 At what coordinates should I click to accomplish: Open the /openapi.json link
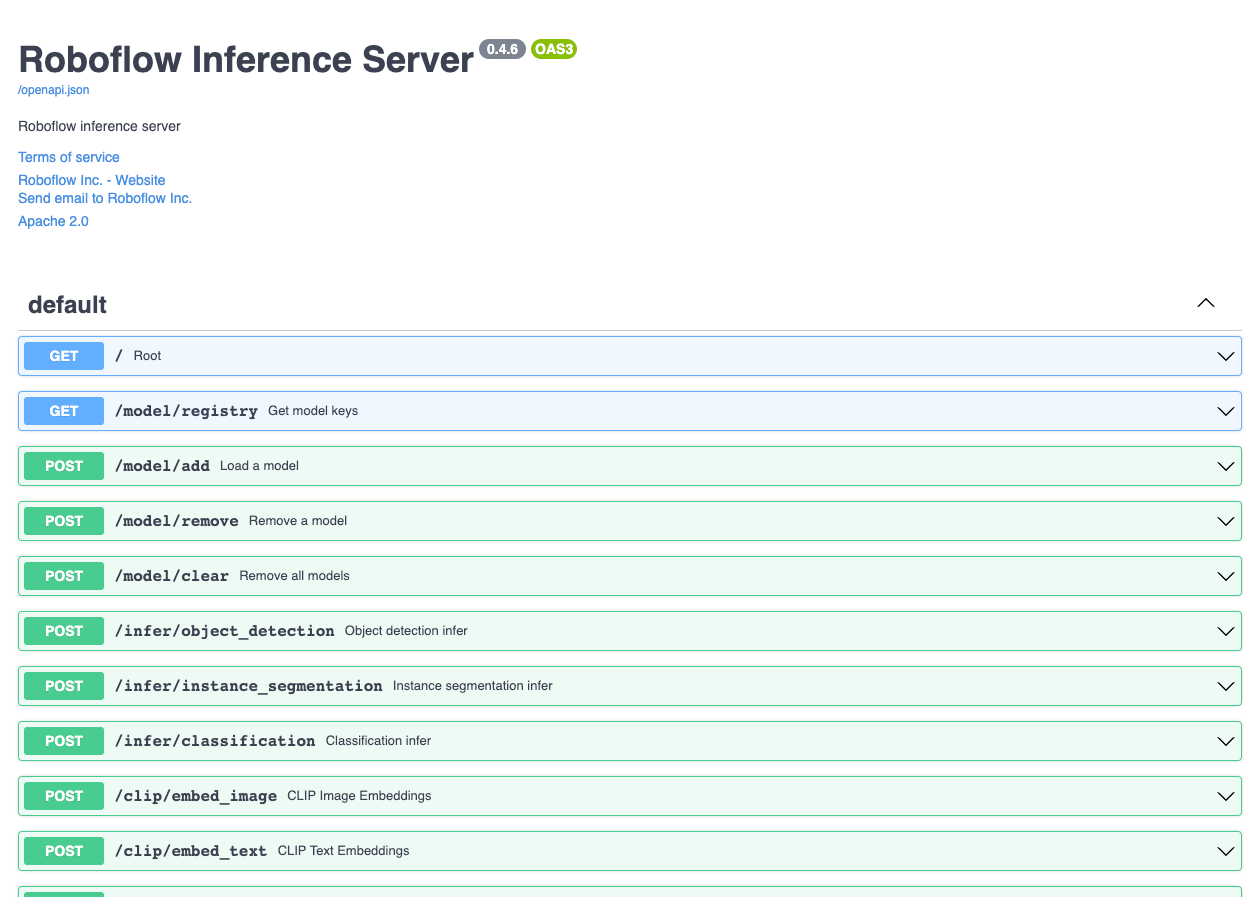[54, 90]
